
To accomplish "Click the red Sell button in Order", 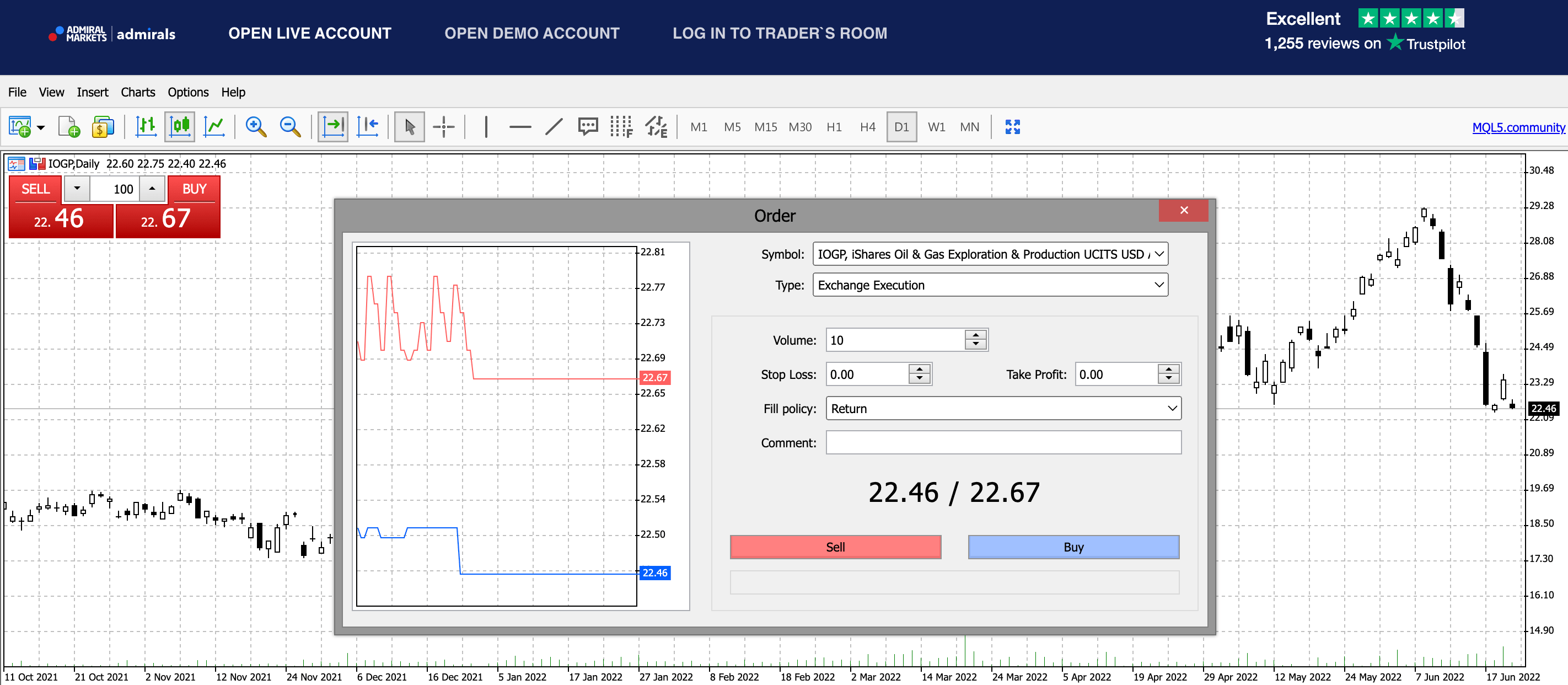I will tap(836, 547).
